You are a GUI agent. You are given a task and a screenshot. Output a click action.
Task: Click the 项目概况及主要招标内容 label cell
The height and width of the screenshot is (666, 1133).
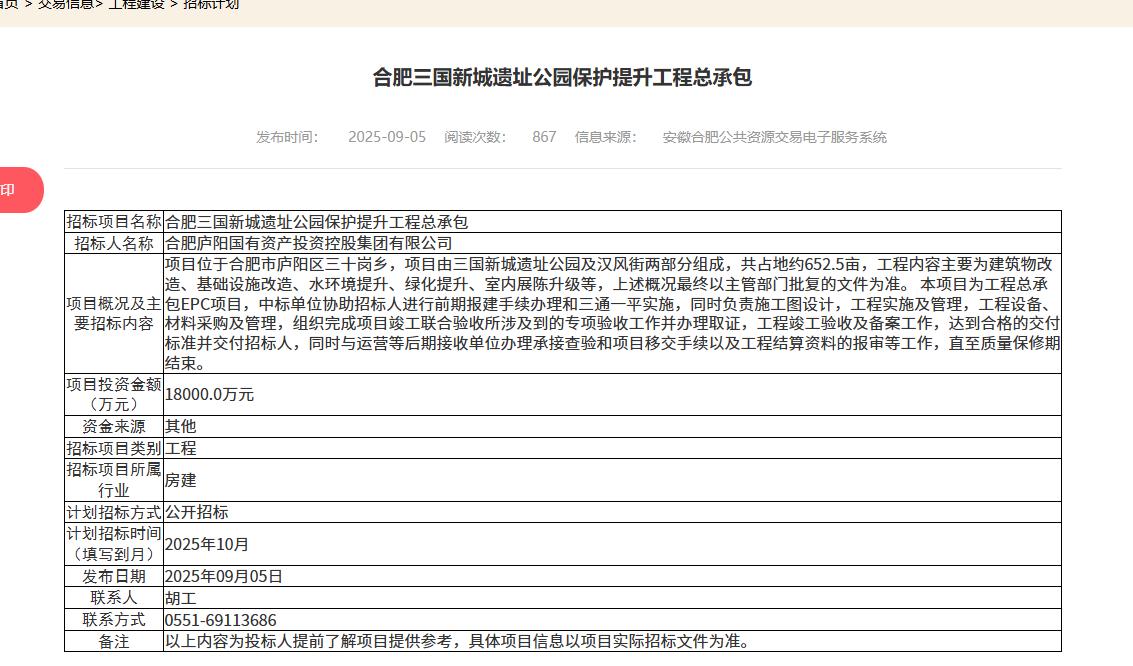click(113, 313)
